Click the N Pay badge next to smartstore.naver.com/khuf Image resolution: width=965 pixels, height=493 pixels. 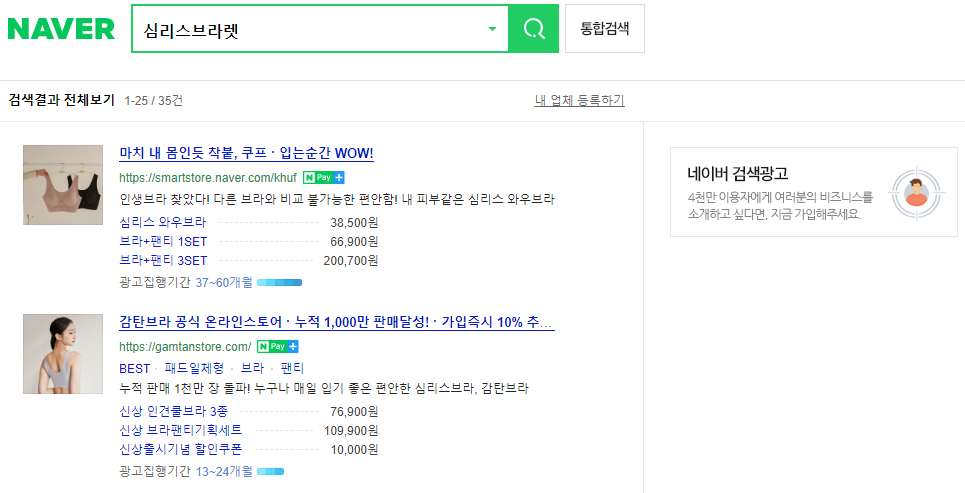(x=324, y=178)
